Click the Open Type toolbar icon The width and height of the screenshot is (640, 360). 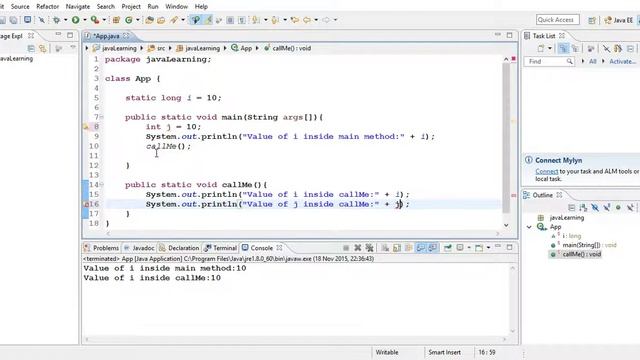pyautogui.click(x=149, y=20)
